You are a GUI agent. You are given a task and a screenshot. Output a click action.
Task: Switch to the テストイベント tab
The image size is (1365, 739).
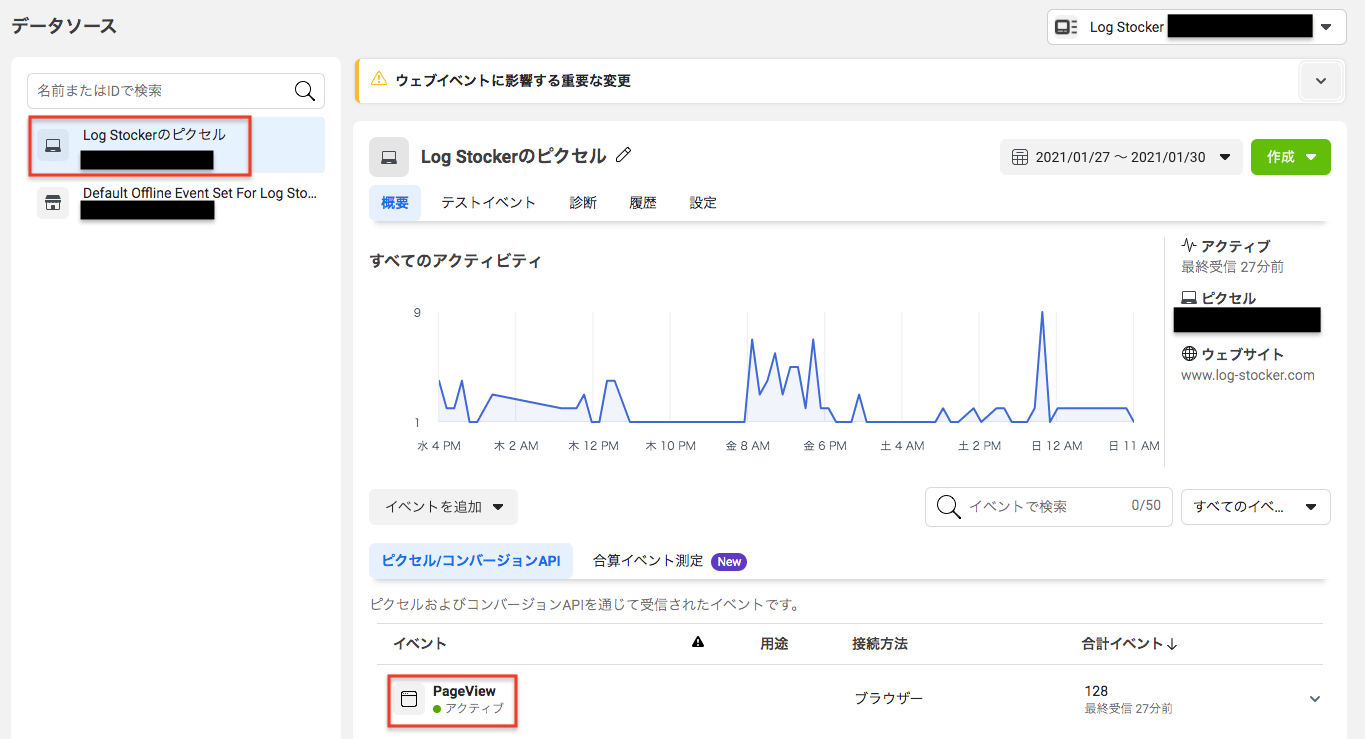[489, 202]
